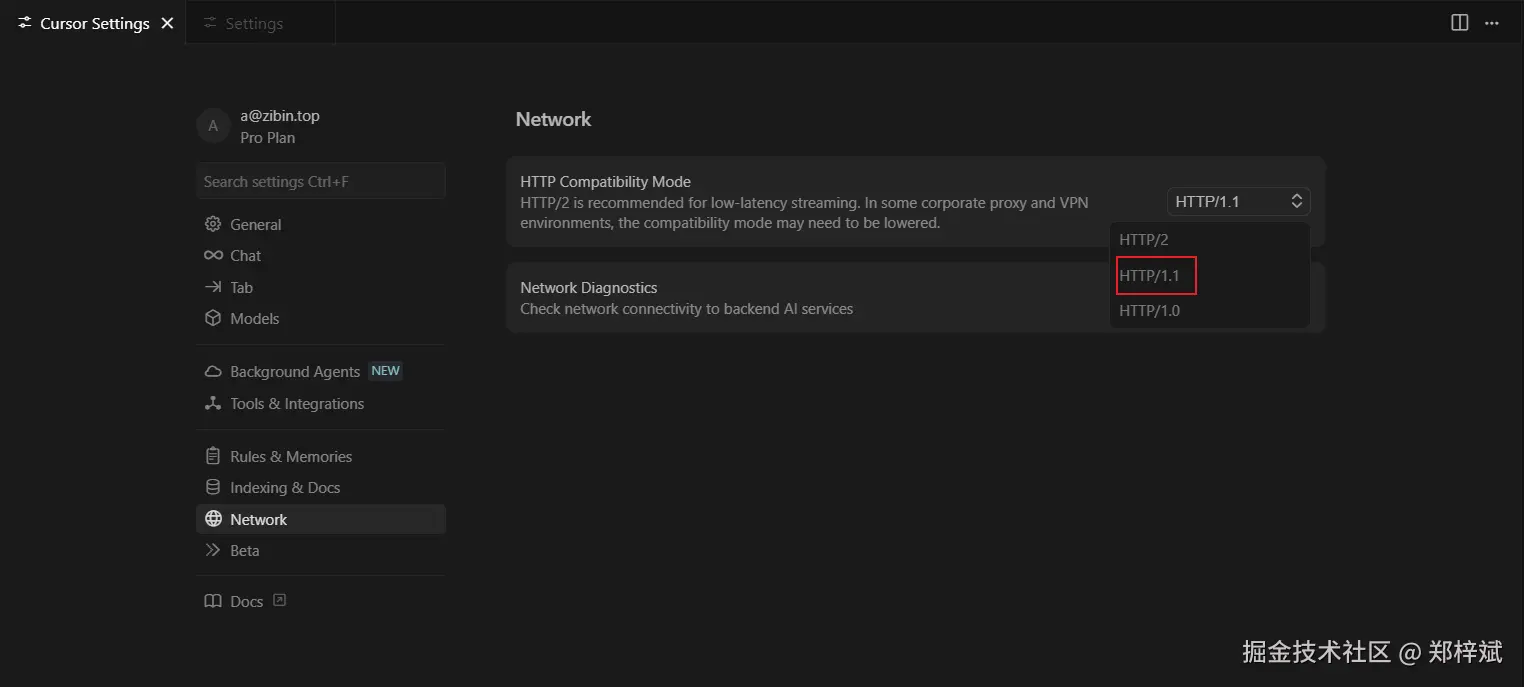Choose HTTP/1.1 from the dropdown list
1524x687 pixels.
pyautogui.click(x=1209, y=275)
